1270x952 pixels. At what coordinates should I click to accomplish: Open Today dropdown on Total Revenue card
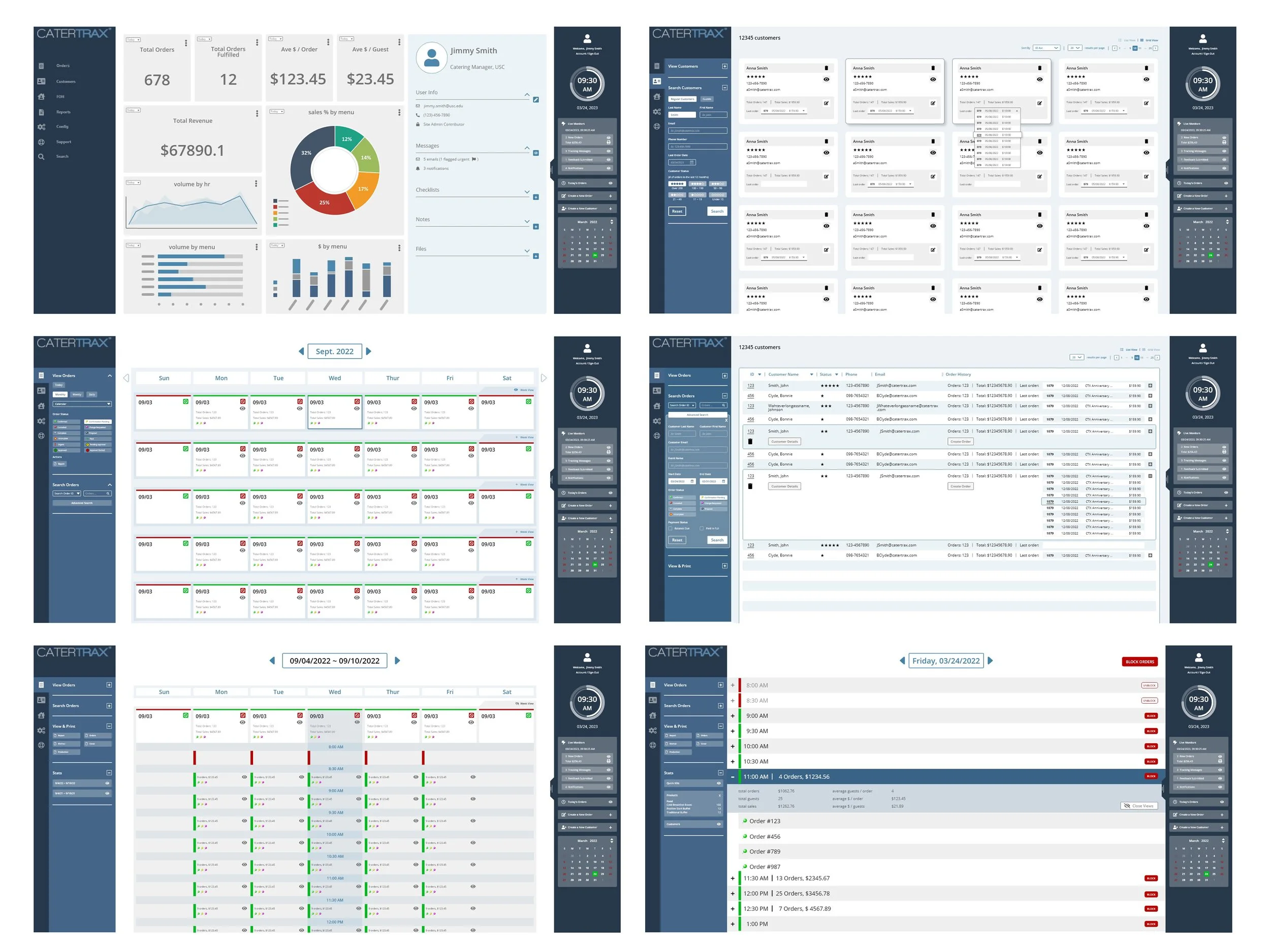click(134, 110)
